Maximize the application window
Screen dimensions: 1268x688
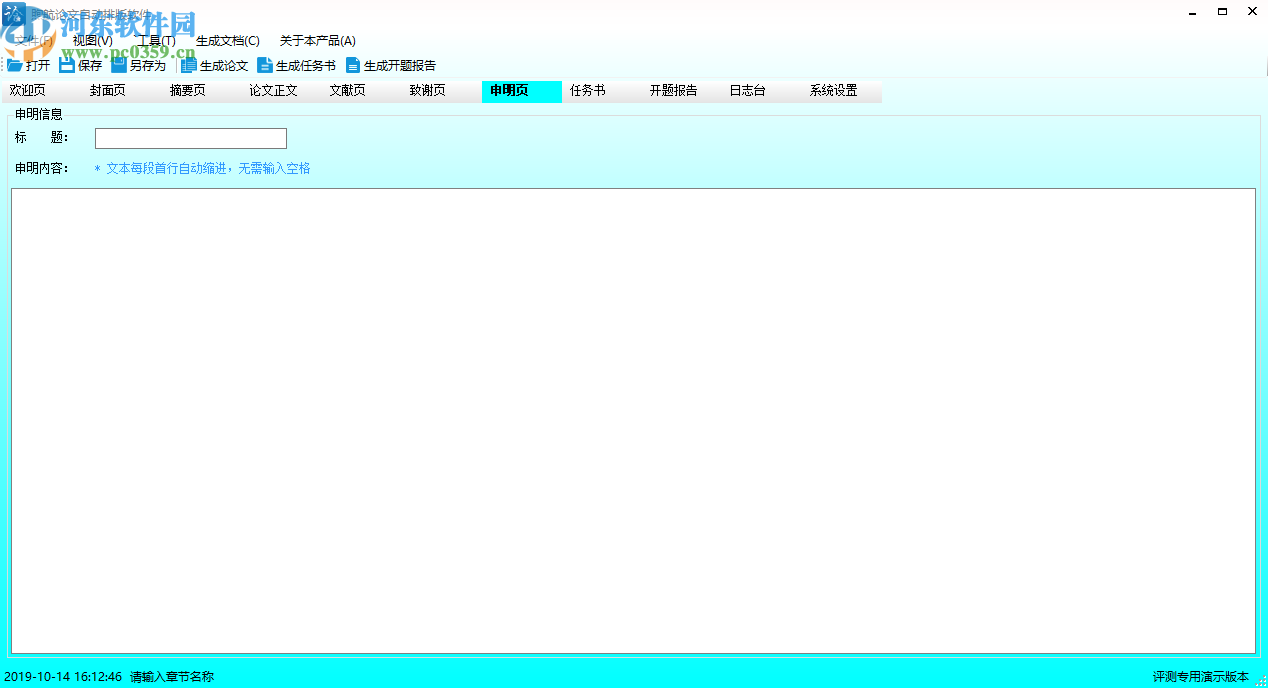(1222, 11)
